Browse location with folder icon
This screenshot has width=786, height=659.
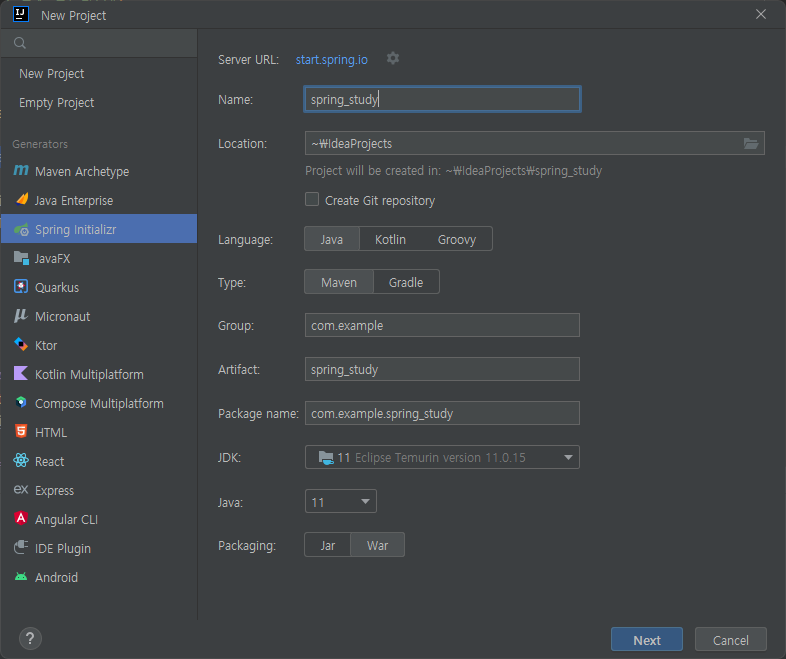[x=750, y=144]
